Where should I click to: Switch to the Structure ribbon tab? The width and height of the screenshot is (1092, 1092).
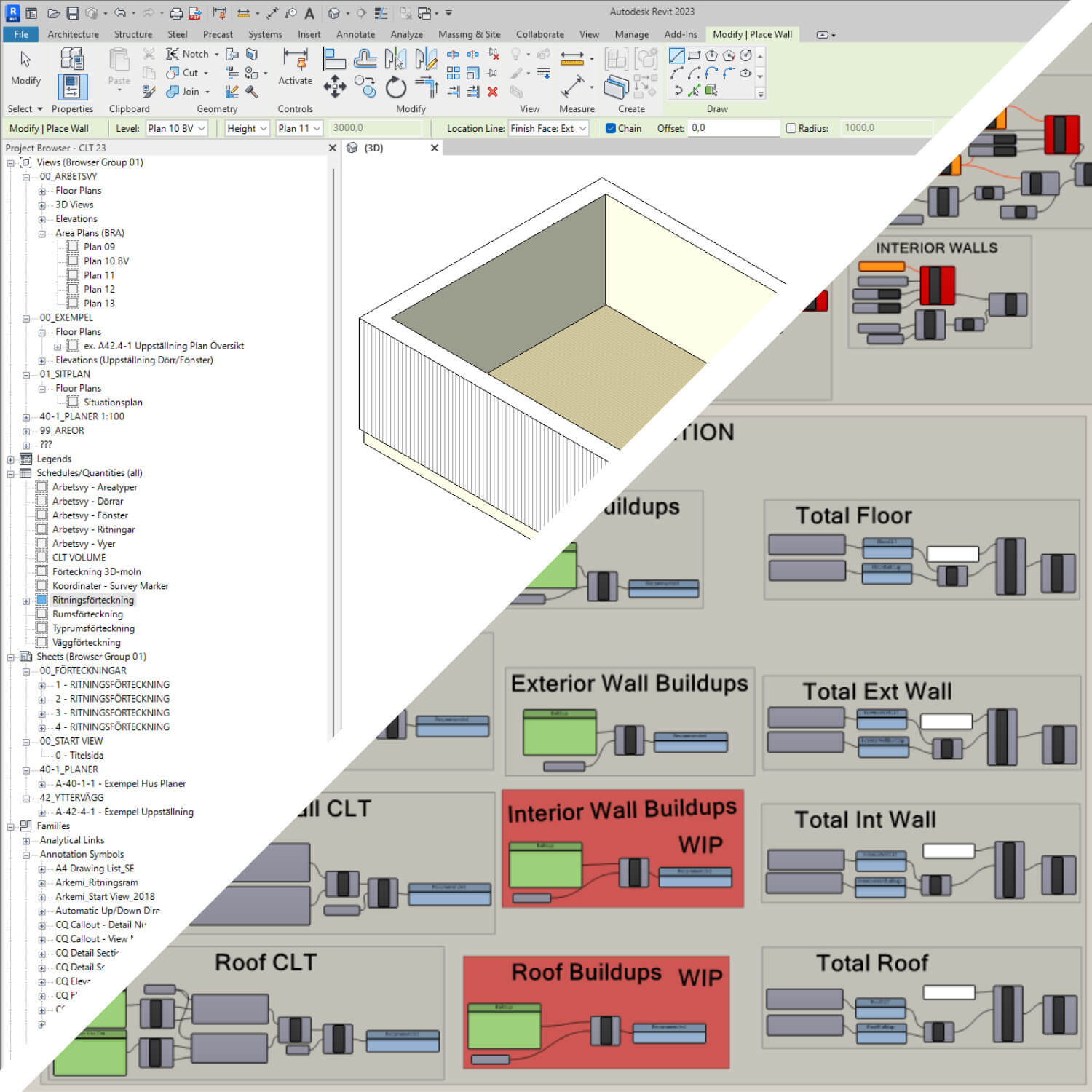point(133,34)
